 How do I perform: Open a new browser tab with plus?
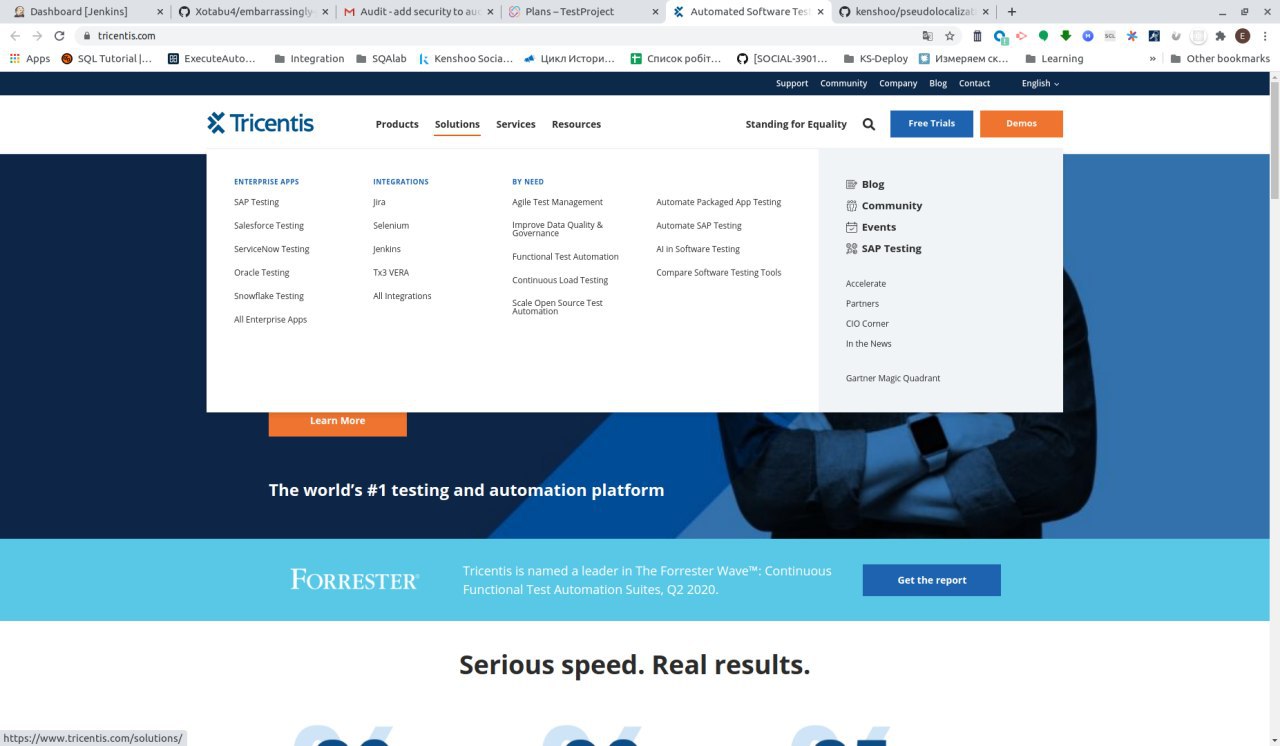[1012, 12]
